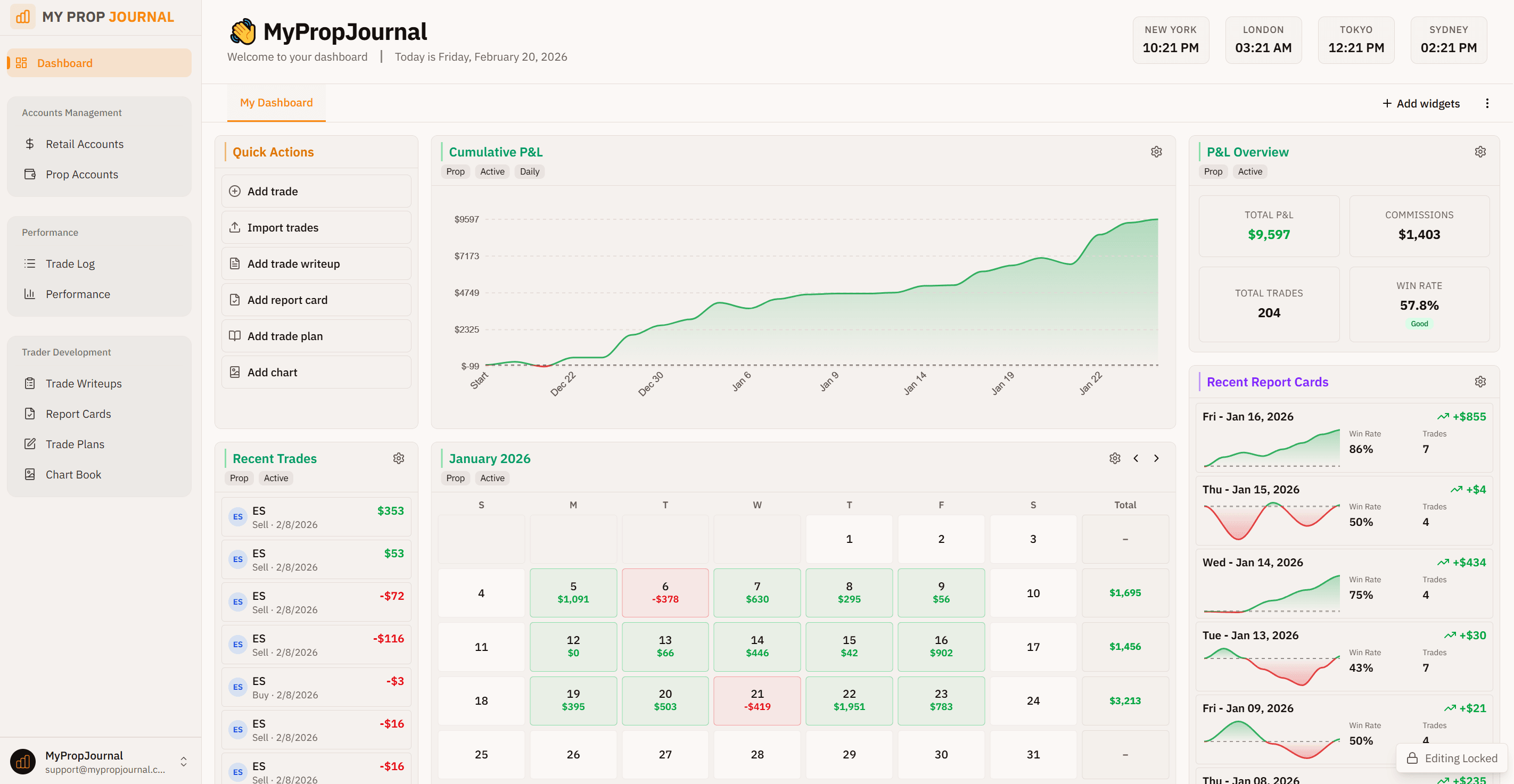This screenshot has height=784, width=1514.
Task: Click the Sydney clock card
Action: click(1448, 40)
